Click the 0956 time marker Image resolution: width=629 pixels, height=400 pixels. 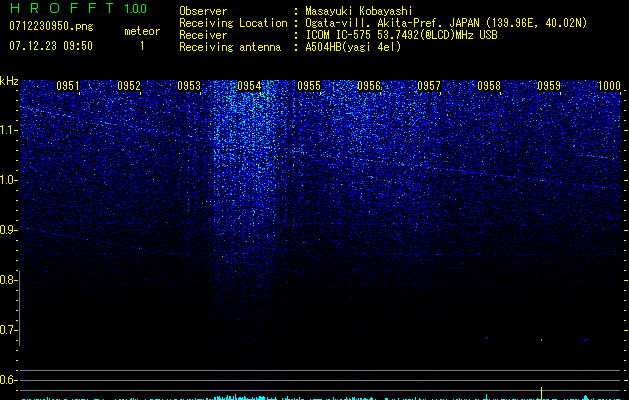click(369, 86)
